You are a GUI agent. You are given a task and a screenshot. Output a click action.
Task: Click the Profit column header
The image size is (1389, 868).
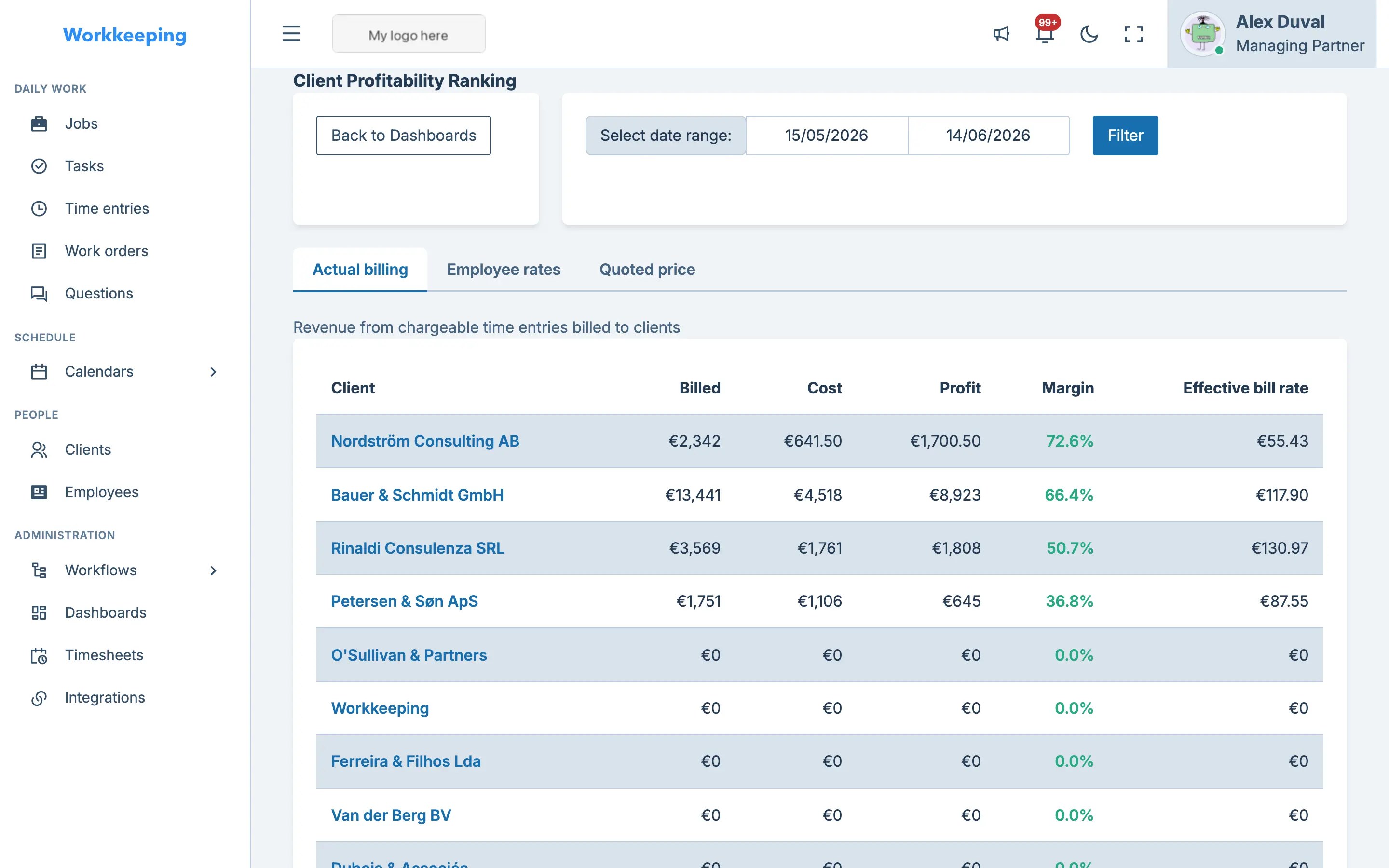pos(960,388)
